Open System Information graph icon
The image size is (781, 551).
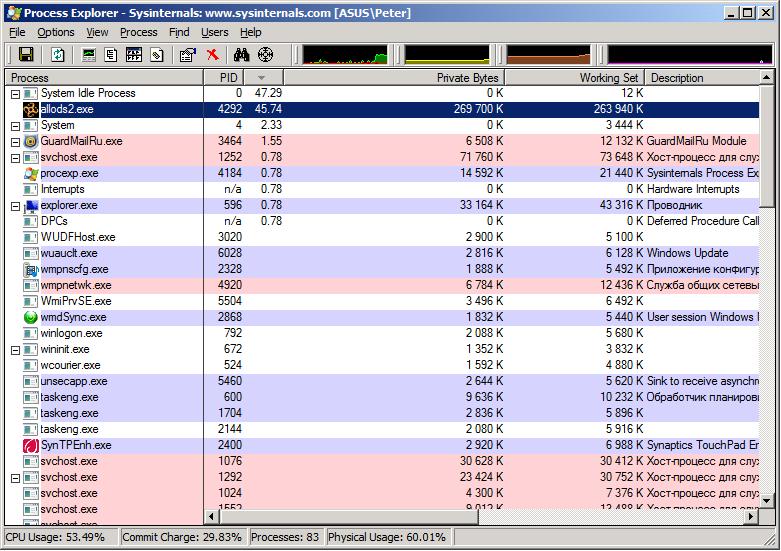(89, 54)
